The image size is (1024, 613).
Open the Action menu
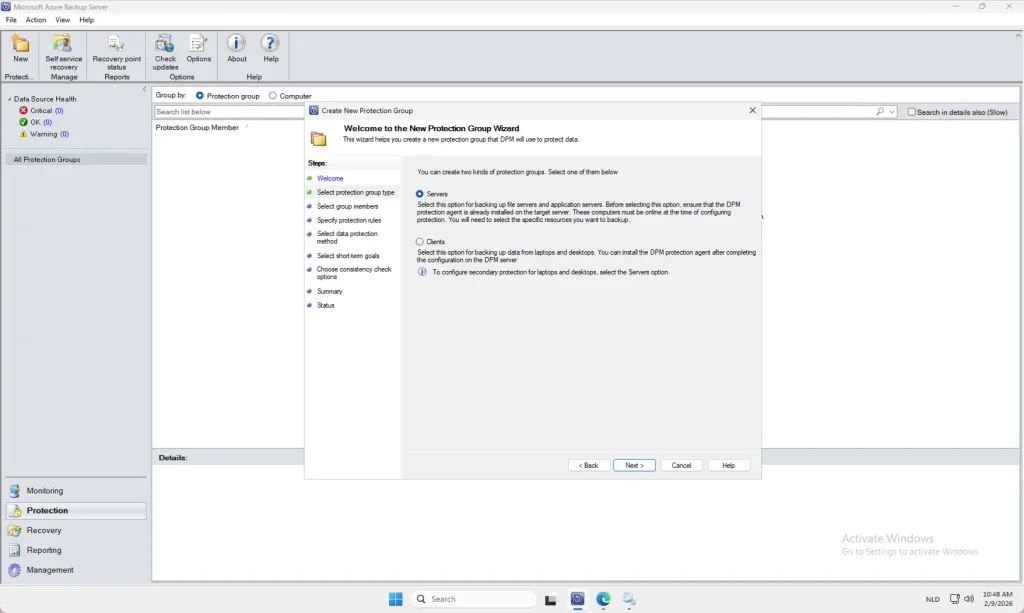click(36, 20)
